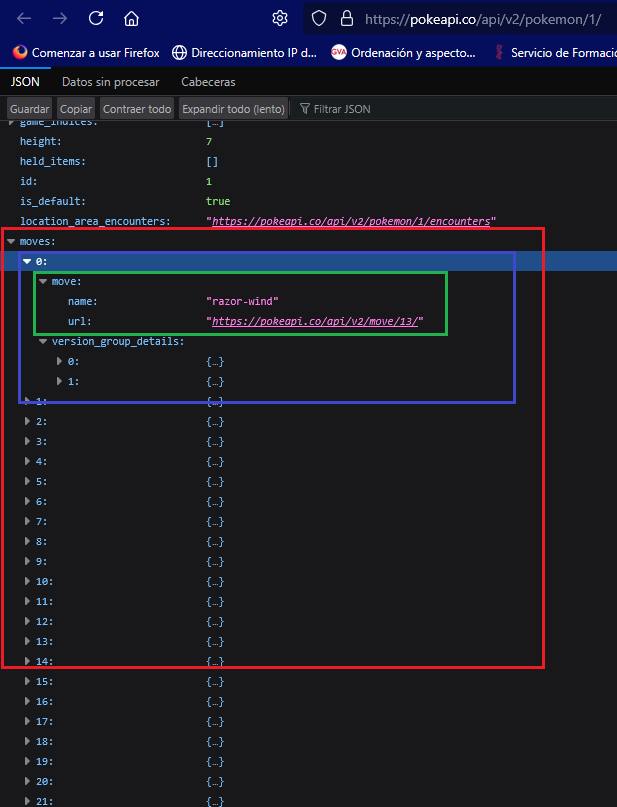The image size is (617, 807).
Task: Click the site security padlock icon
Action: point(347,19)
